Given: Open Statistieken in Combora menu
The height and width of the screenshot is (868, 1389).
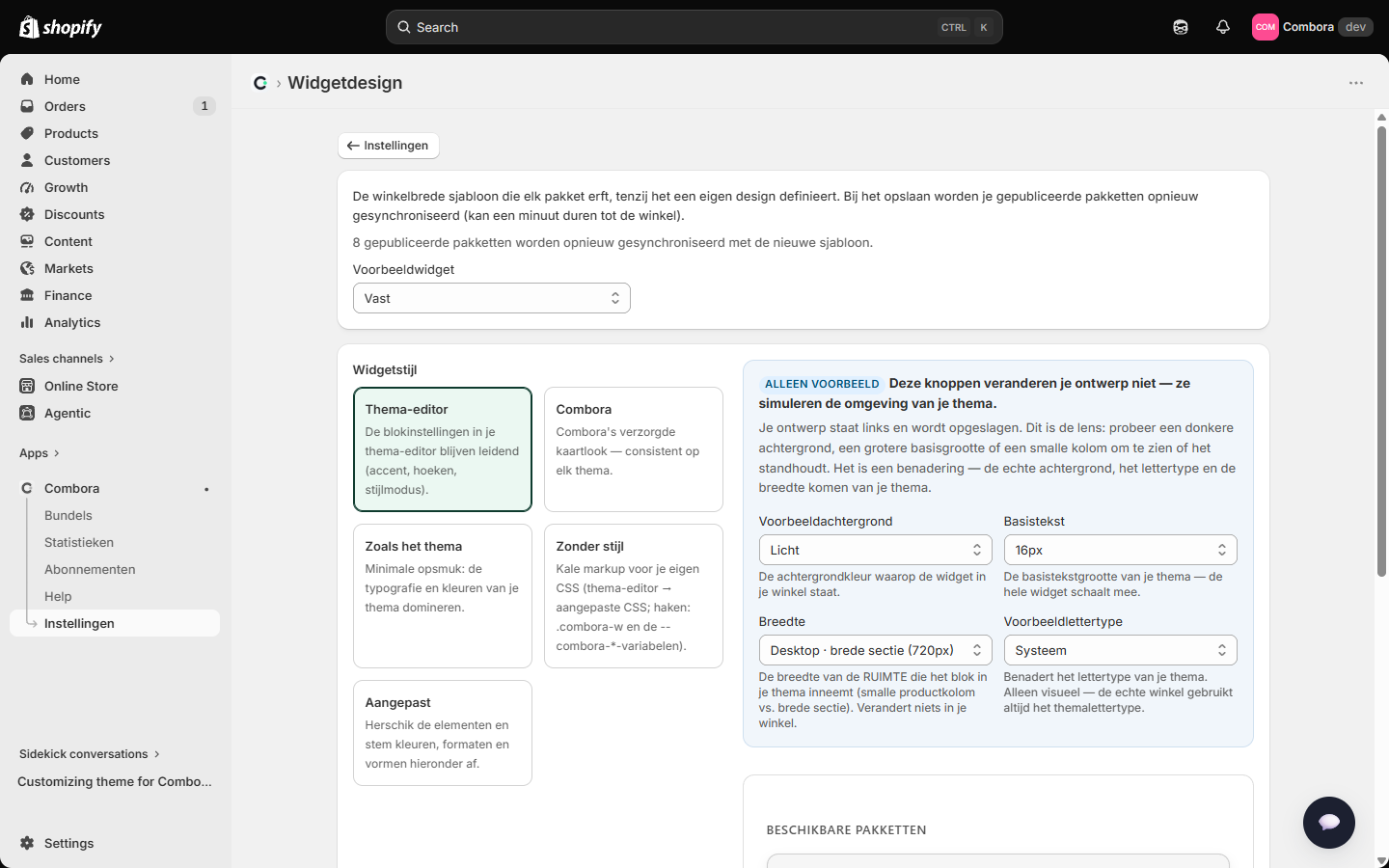Looking at the screenshot, I should [x=79, y=542].
